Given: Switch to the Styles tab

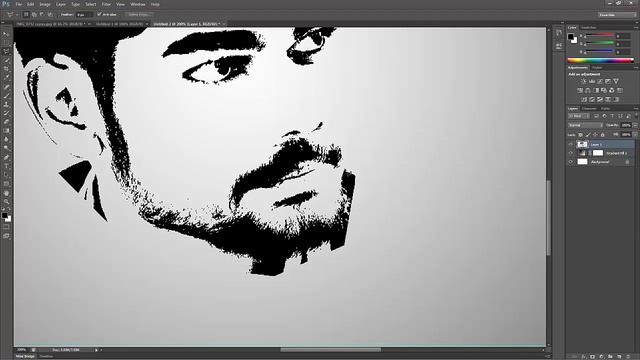Looking at the screenshot, I should 597,68.
